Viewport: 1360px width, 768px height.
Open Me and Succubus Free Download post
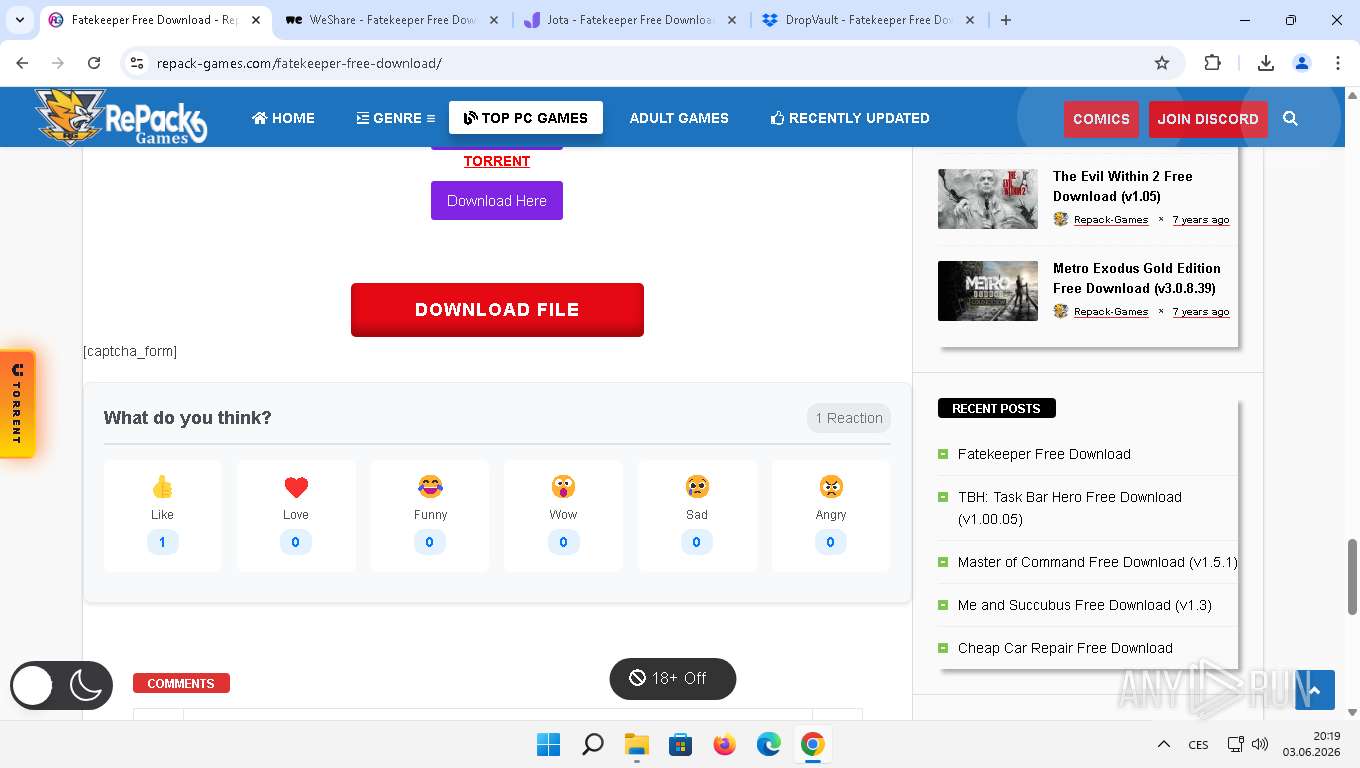[1085, 605]
